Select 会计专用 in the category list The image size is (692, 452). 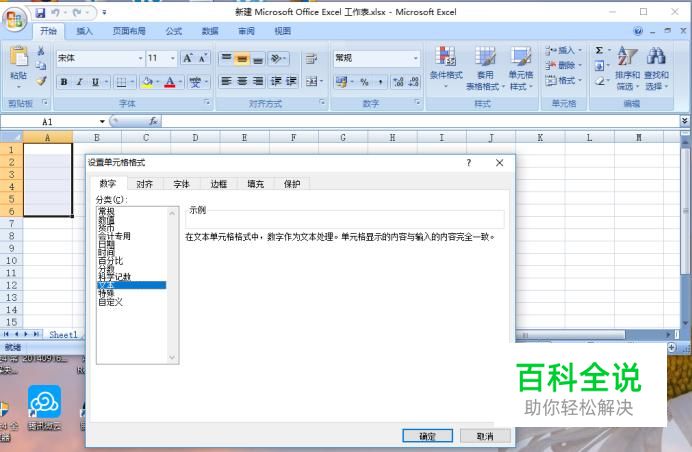[132, 236]
